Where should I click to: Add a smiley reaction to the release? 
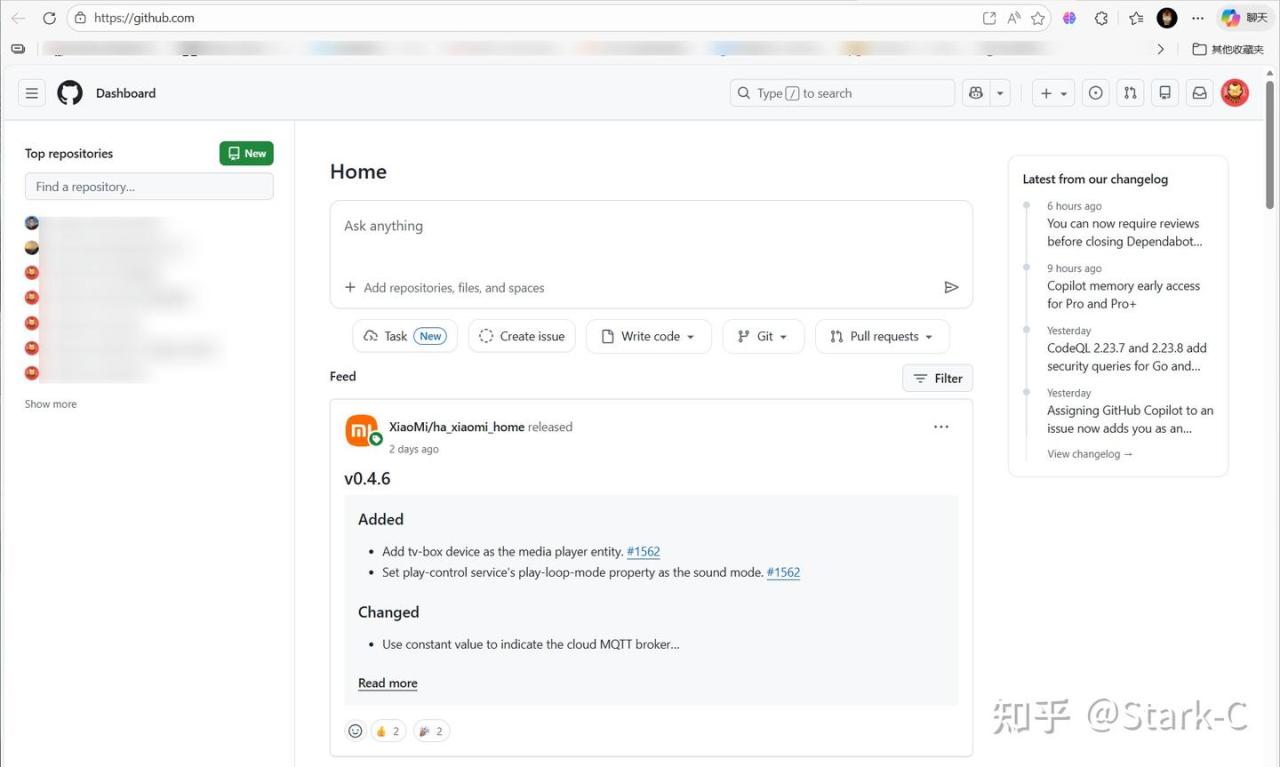coord(355,731)
